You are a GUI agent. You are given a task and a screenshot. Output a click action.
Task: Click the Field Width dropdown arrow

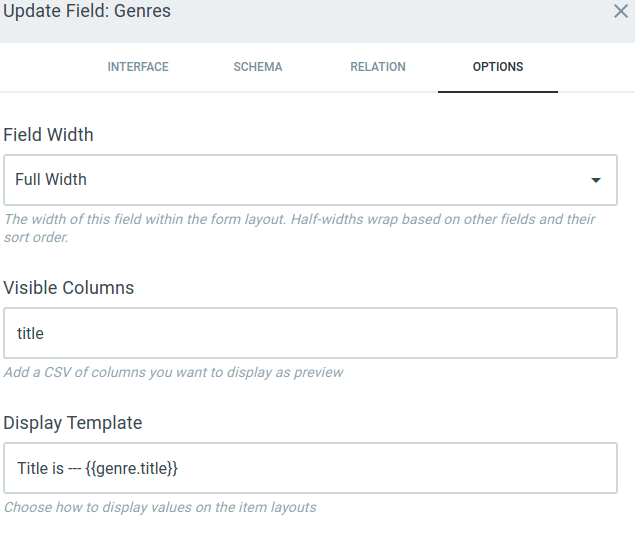[x=596, y=181]
